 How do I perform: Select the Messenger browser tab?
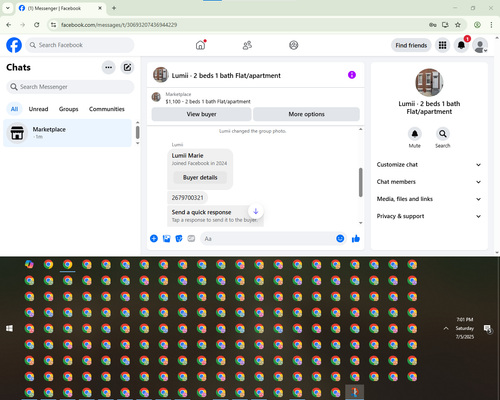pyautogui.click(x=61, y=8)
